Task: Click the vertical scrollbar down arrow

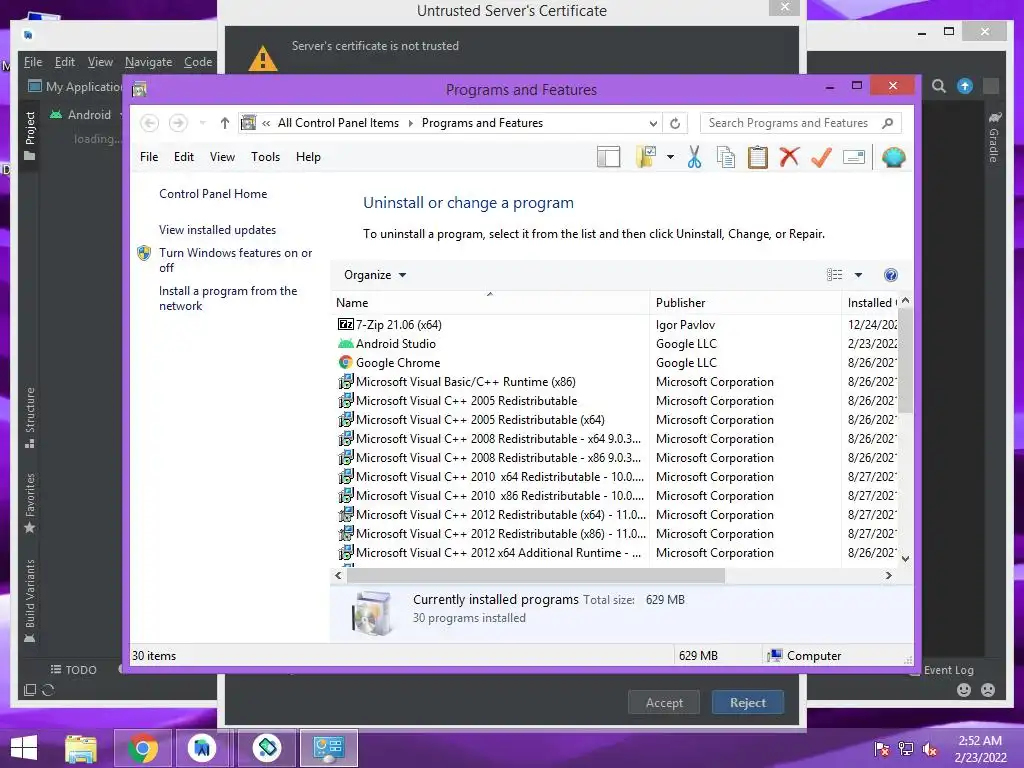Action: click(x=905, y=558)
